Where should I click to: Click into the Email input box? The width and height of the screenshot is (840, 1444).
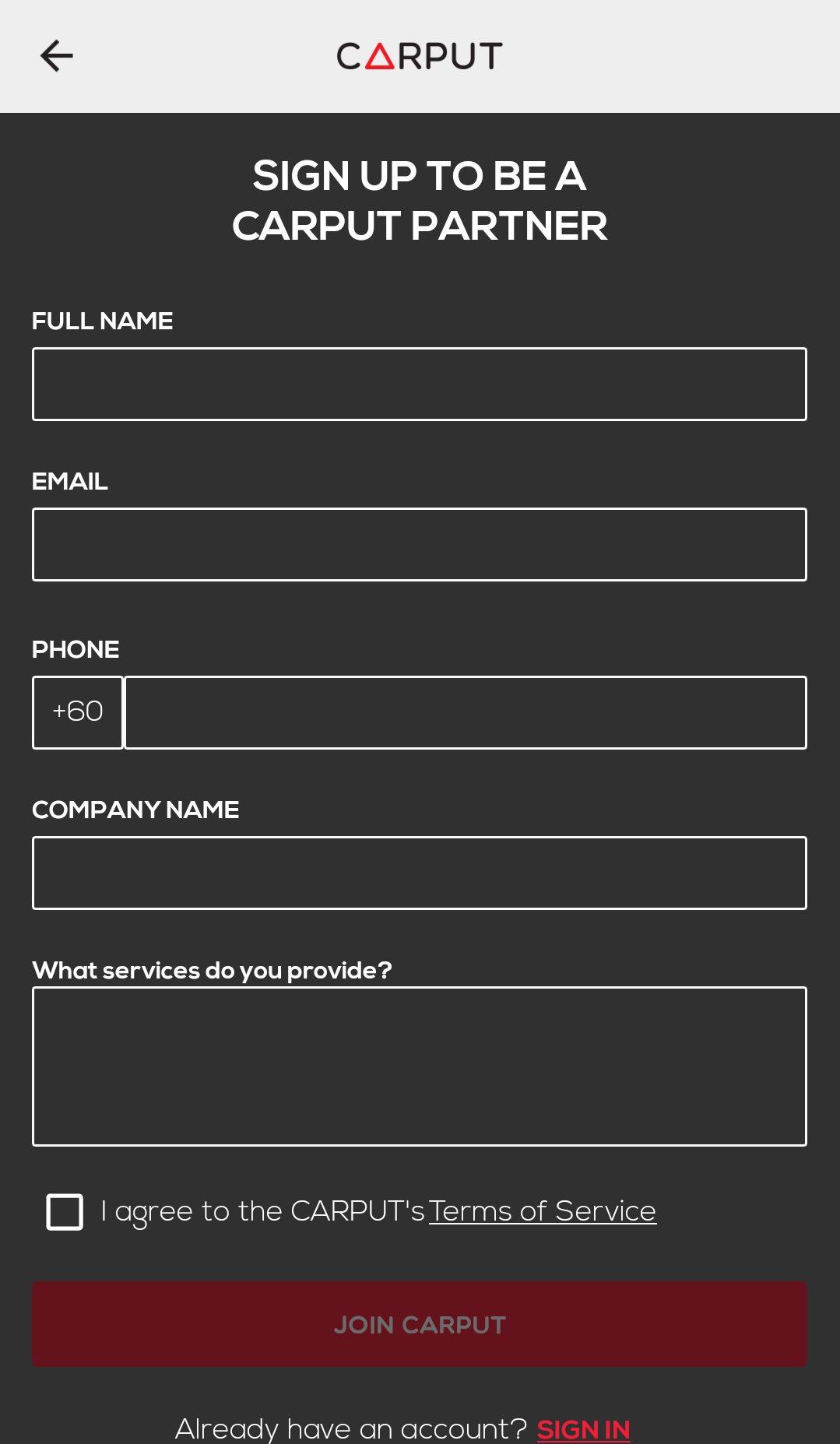(x=420, y=545)
